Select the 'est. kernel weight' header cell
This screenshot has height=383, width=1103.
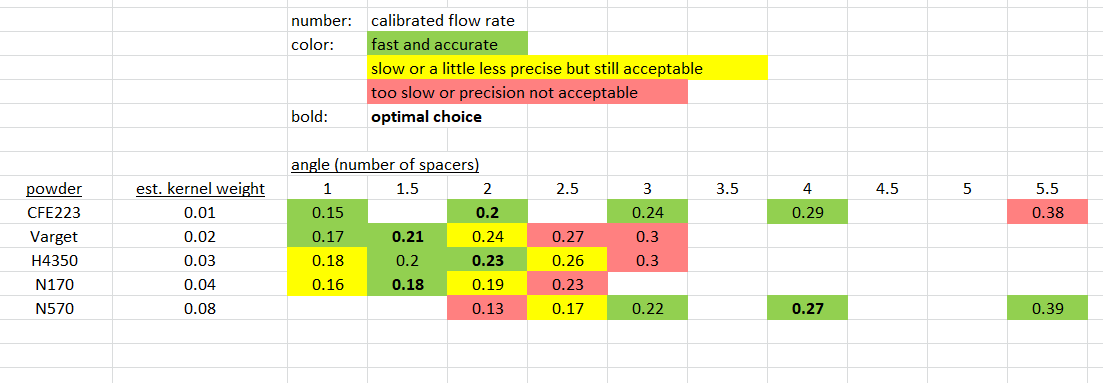click(200, 189)
